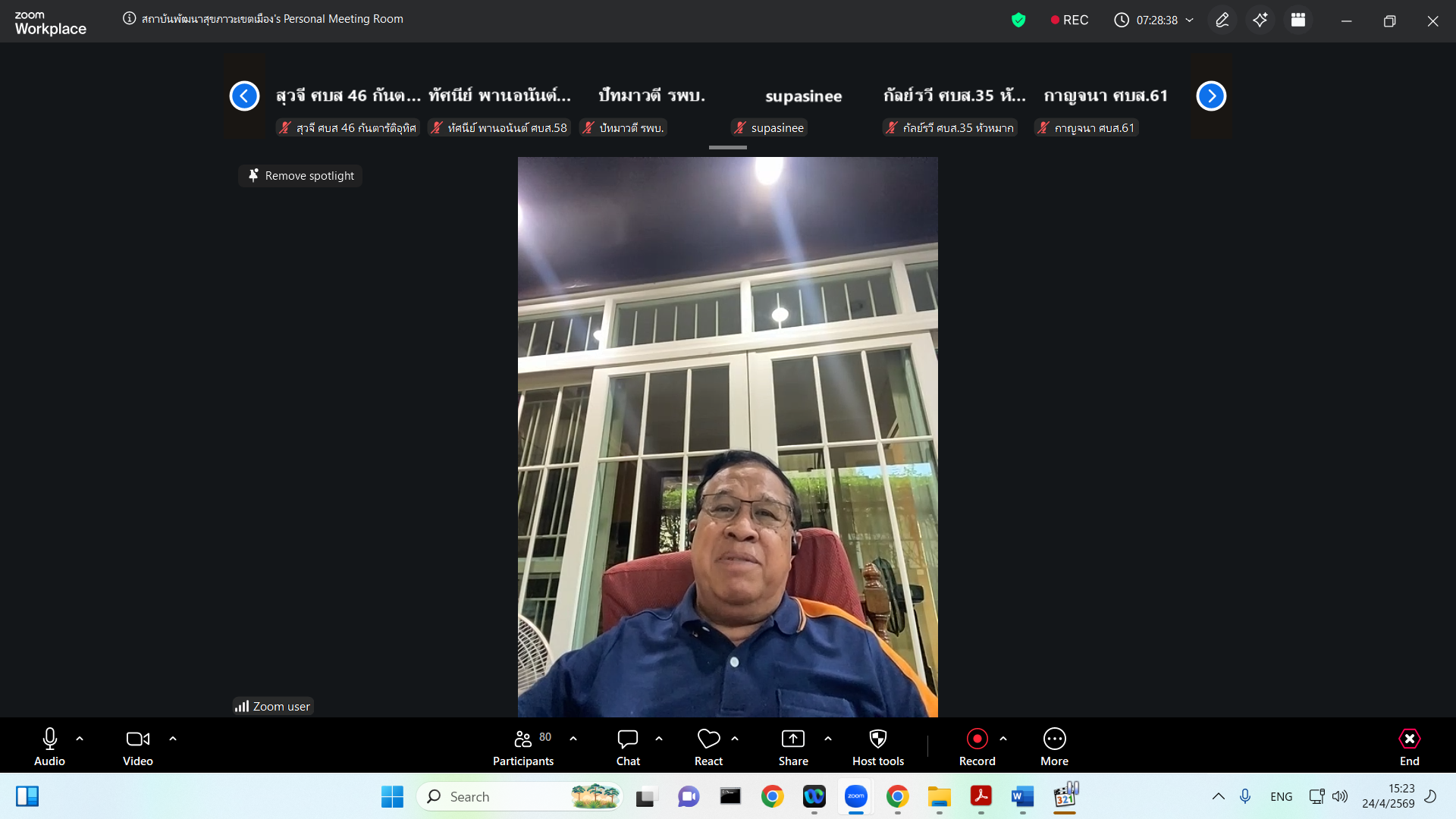The height and width of the screenshot is (819, 1456).
Task: Open Microsoft Word from the taskbar
Action: pos(1022,796)
